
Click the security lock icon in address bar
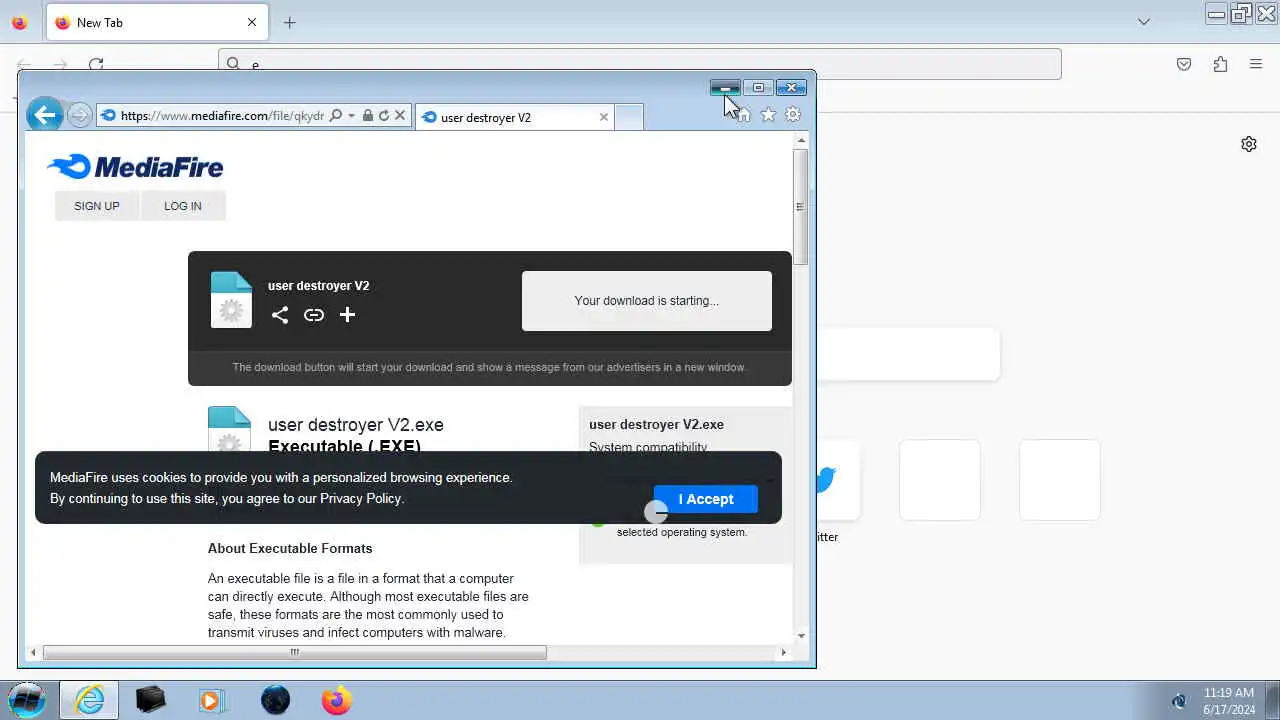tap(368, 116)
